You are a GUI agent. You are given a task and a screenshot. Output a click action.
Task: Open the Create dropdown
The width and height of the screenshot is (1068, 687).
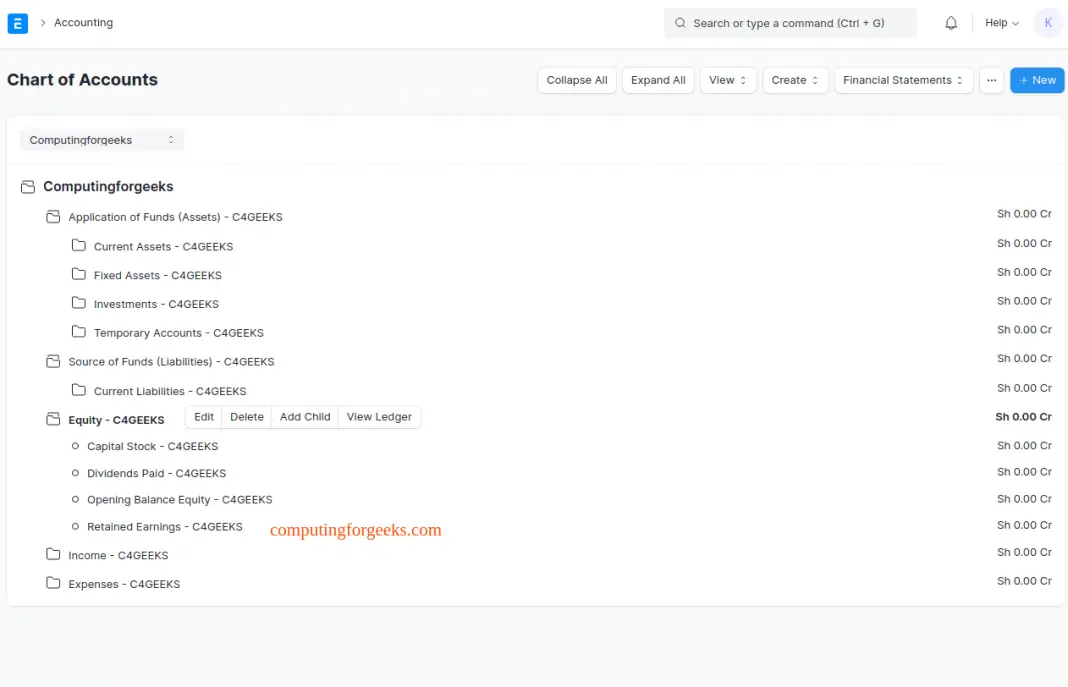(795, 80)
